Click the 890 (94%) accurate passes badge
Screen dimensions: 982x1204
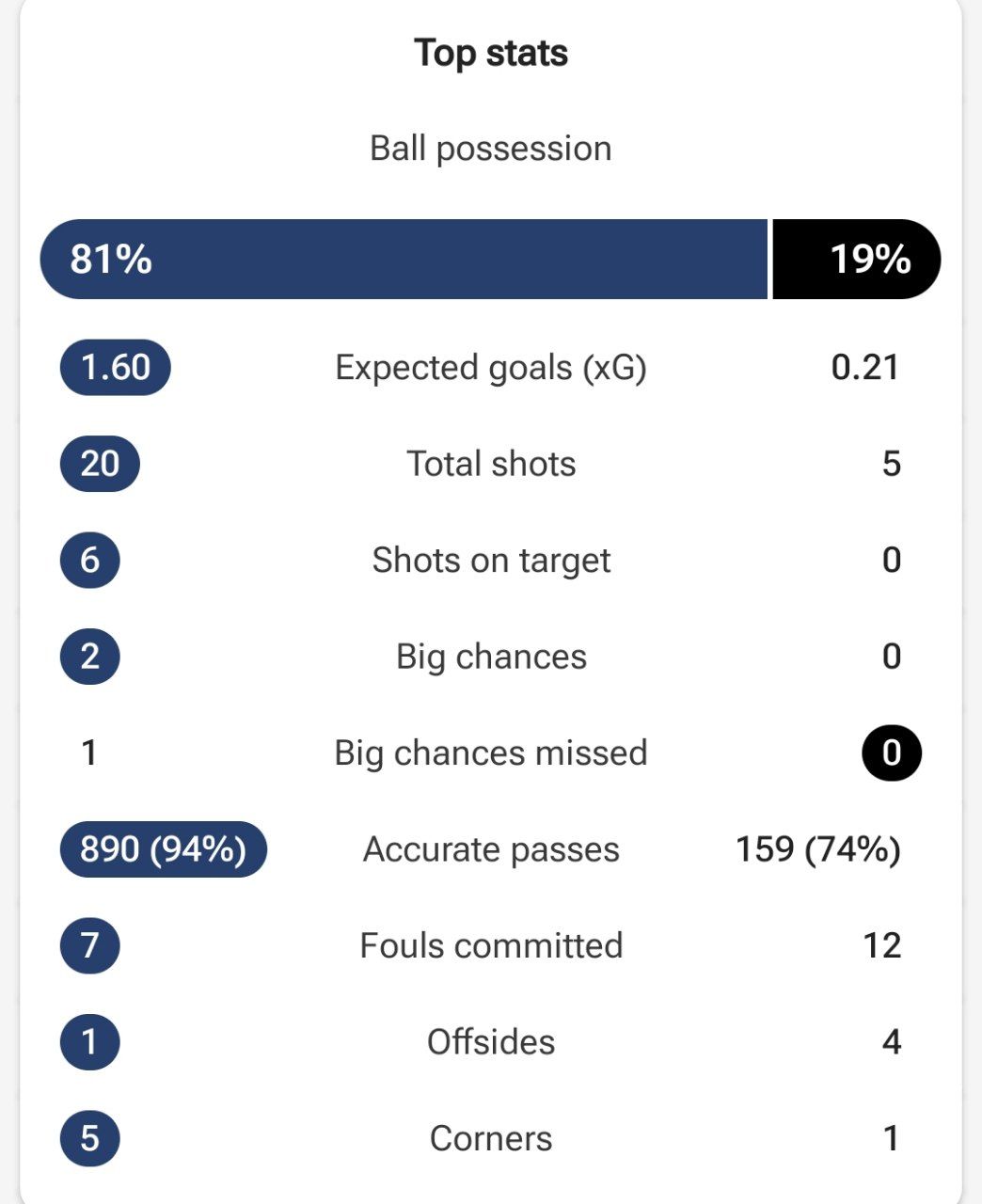click(x=163, y=849)
